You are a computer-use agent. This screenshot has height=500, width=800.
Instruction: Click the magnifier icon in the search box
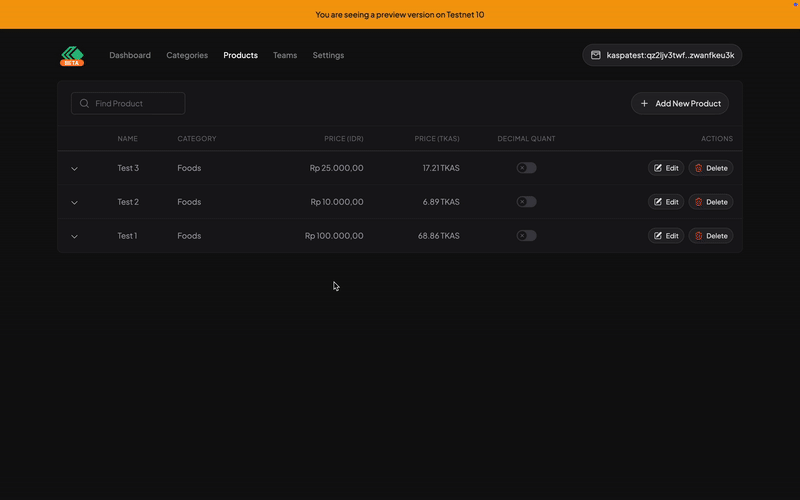pyautogui.click(x=84, y=103)
